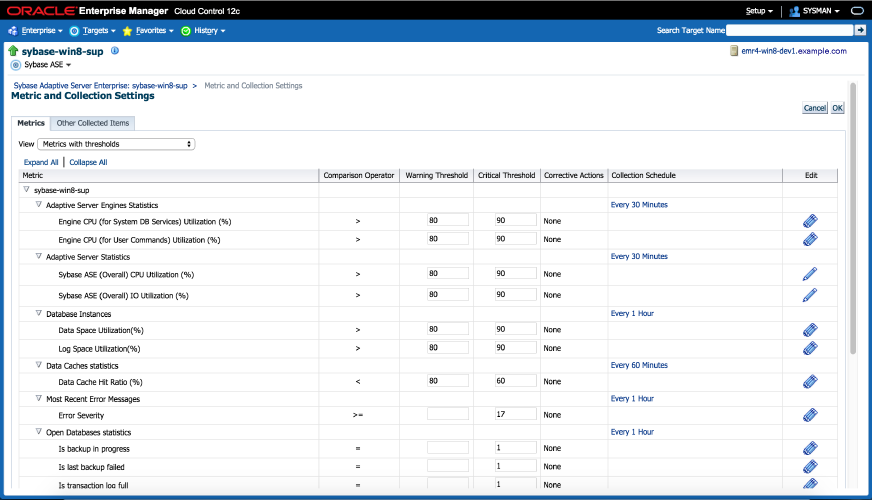Click the green up-status arrow icon
872x500 pixels.
tap(13, 51)
